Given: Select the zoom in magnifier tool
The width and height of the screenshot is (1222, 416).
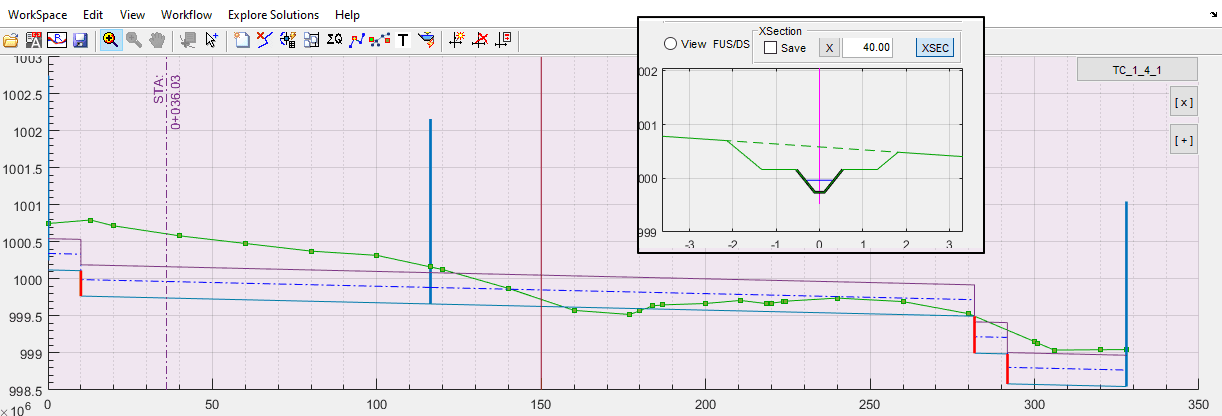Looking at the screenshot, I should (x=110, y=40).
